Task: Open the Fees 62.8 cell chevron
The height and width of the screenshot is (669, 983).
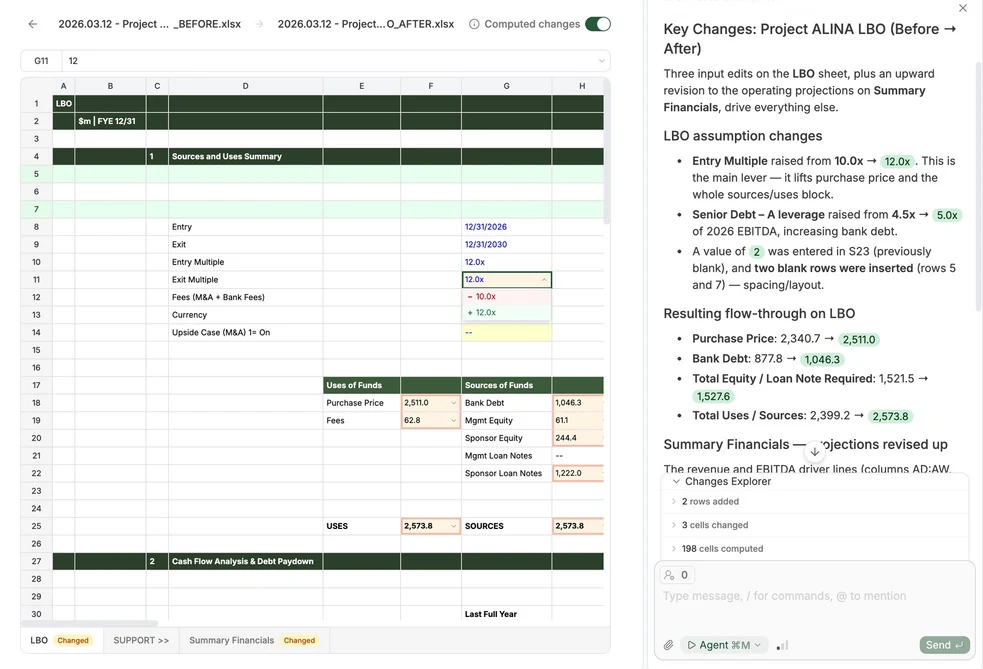Action: pyautogui.click(x=453, y=420)
